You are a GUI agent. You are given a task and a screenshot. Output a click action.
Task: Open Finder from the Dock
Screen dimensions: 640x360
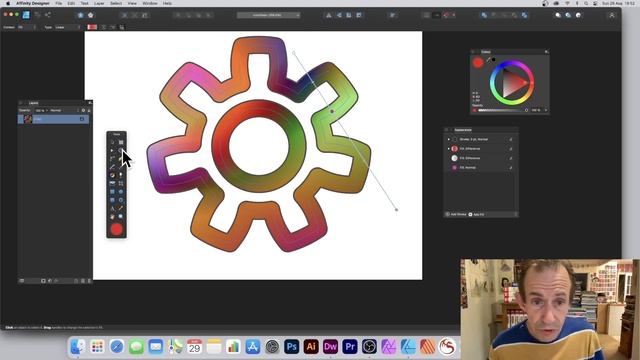pos(78,347)
